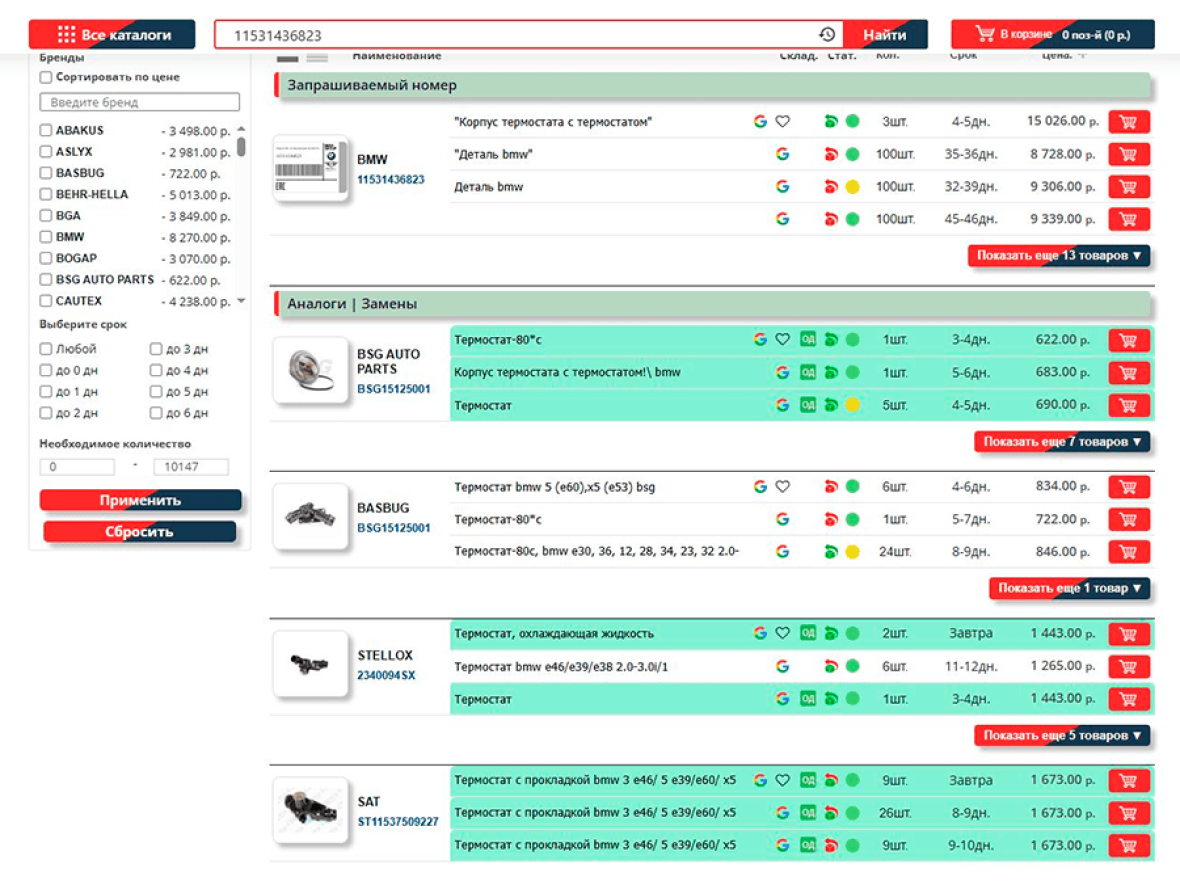Image resolution: width=1180 pixels, height=885 pixels.
Task: Click the Введите бренд input field
Action: point(139,102)
